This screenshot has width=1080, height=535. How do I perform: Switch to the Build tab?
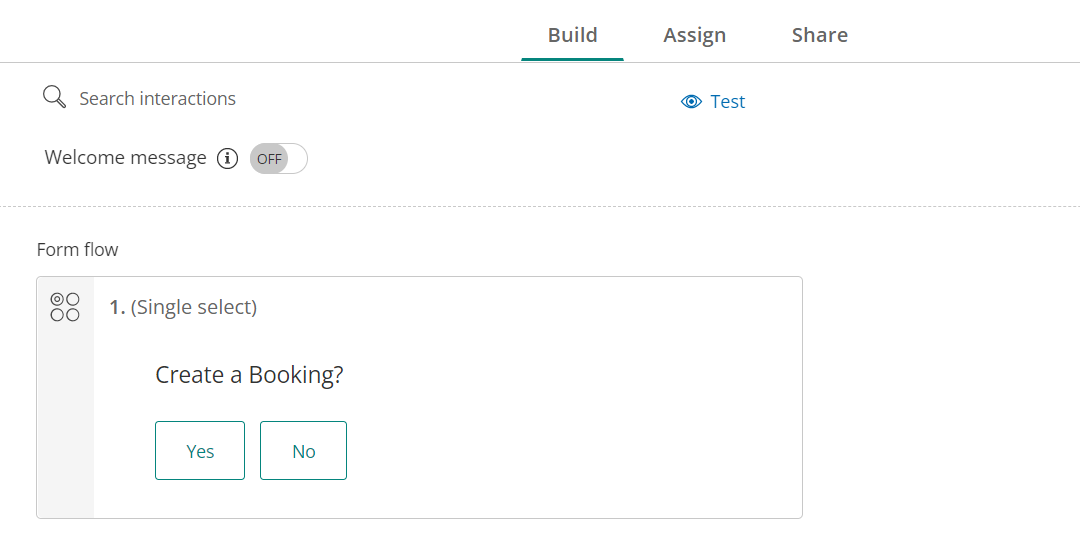(x=572, y=35)
